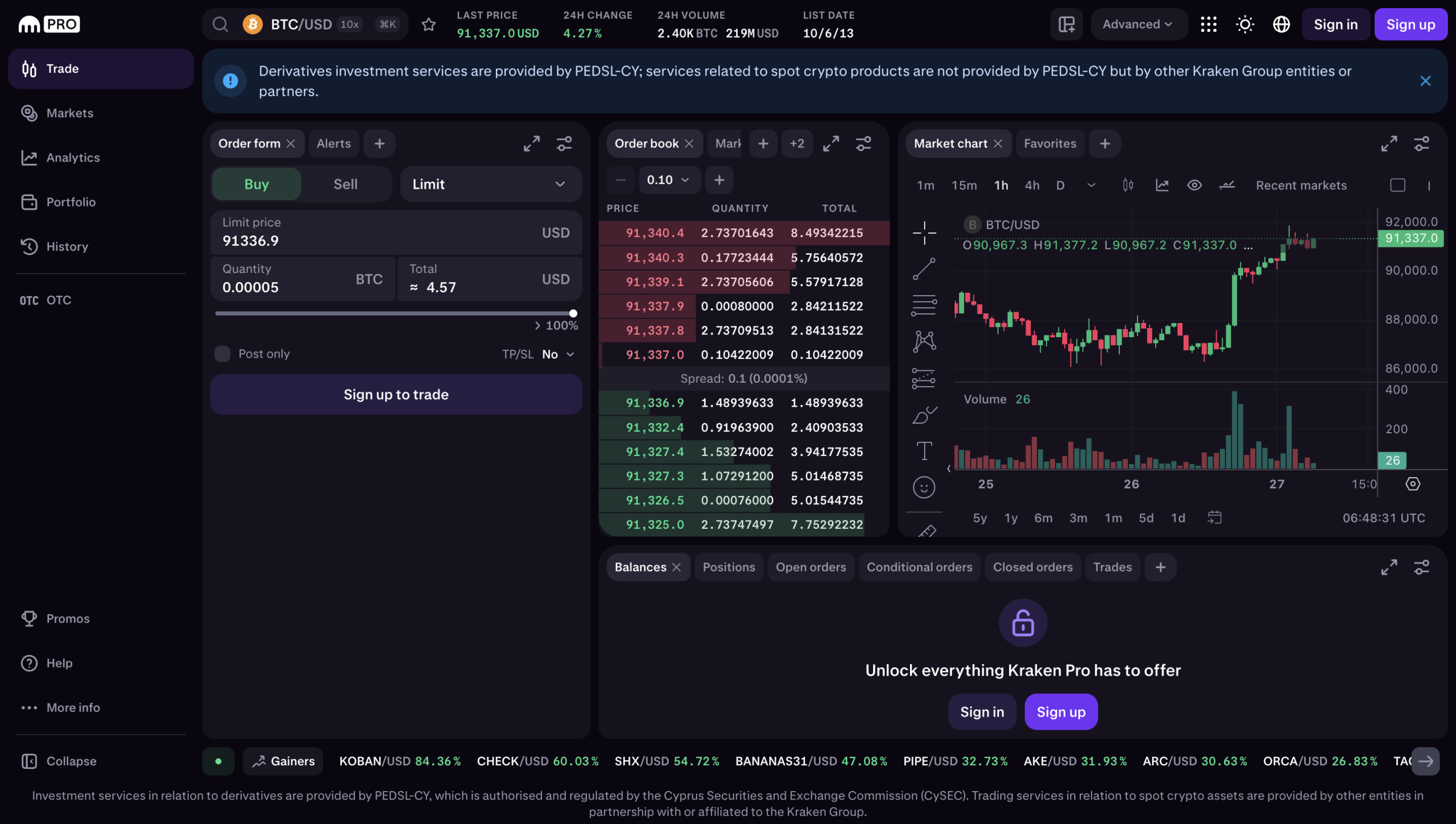The height and width of the screenshot is (824, 1456).
Task: Open the chart indicators button
Action: coord(1162,185)
